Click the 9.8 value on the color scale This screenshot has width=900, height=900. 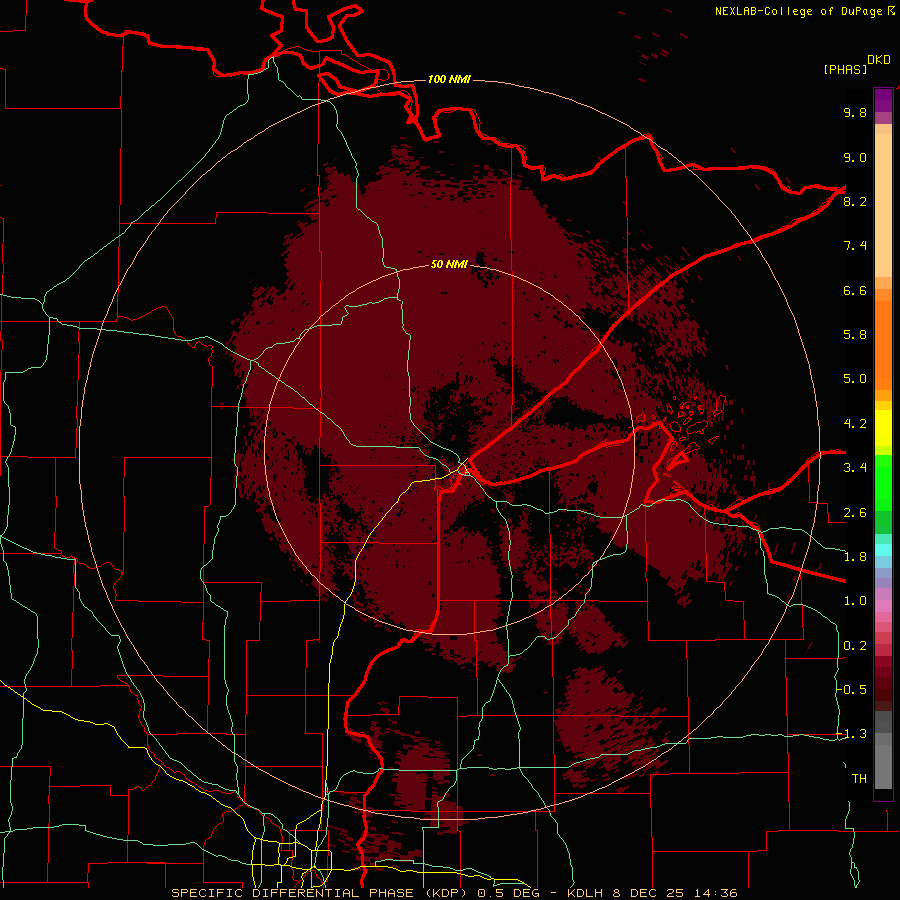[x=855, y=112]
